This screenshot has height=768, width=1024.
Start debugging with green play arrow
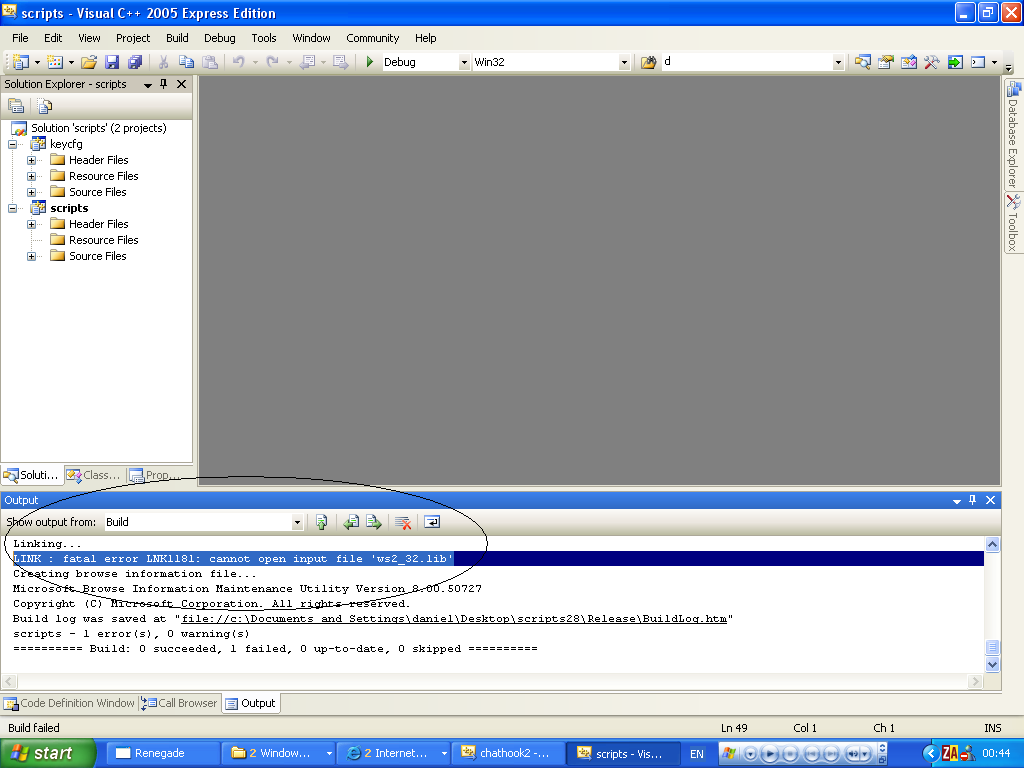pos(370,62)
